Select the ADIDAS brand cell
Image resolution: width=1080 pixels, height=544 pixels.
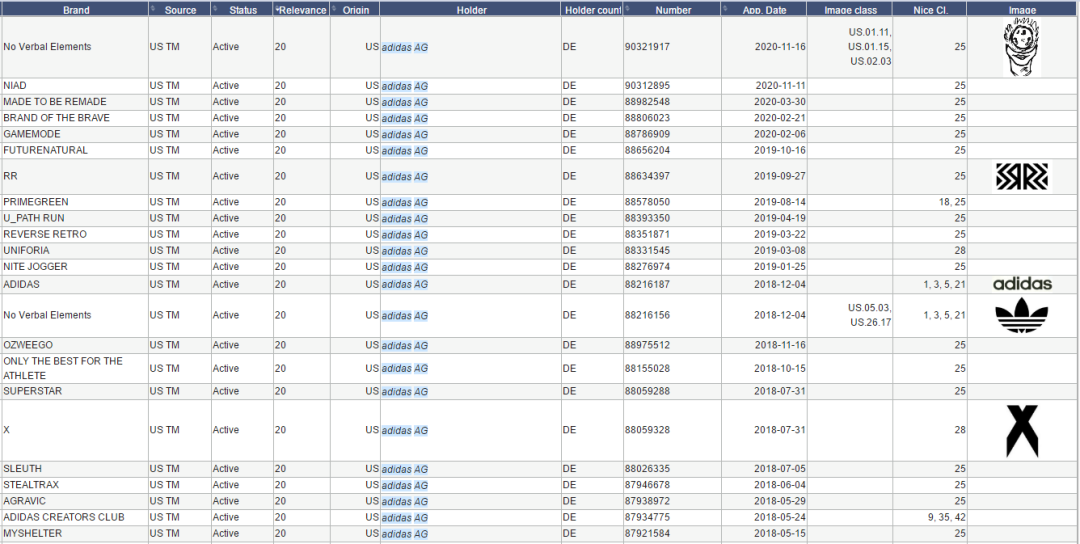coord(74,284)
